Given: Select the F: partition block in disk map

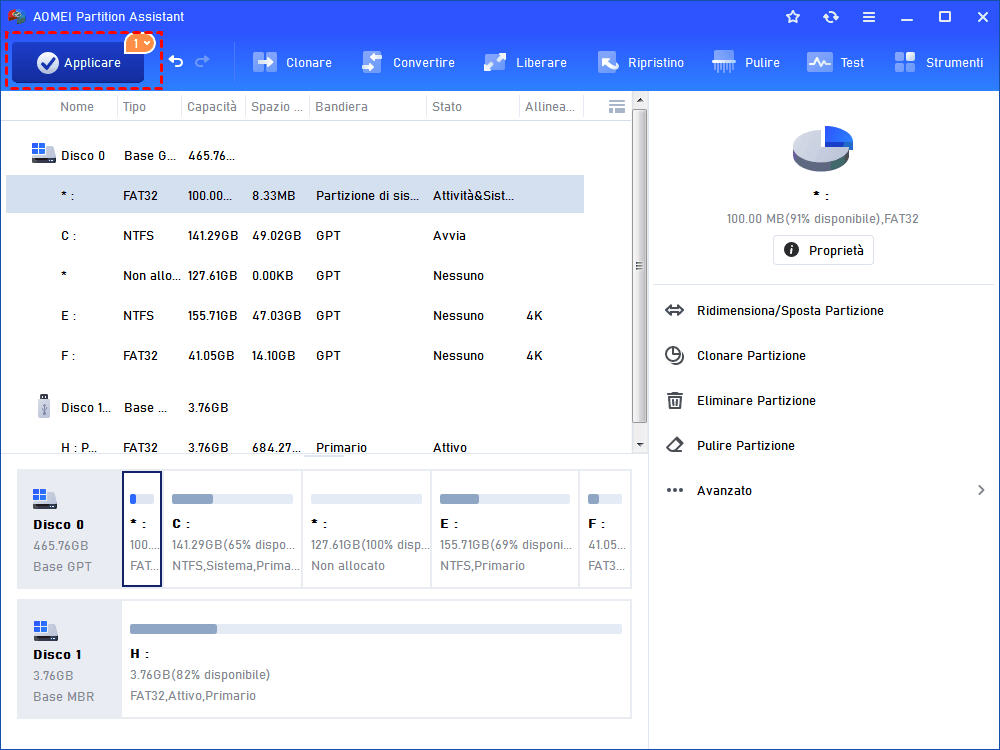Looking at the screenshot, I should [x=605, y=529].
